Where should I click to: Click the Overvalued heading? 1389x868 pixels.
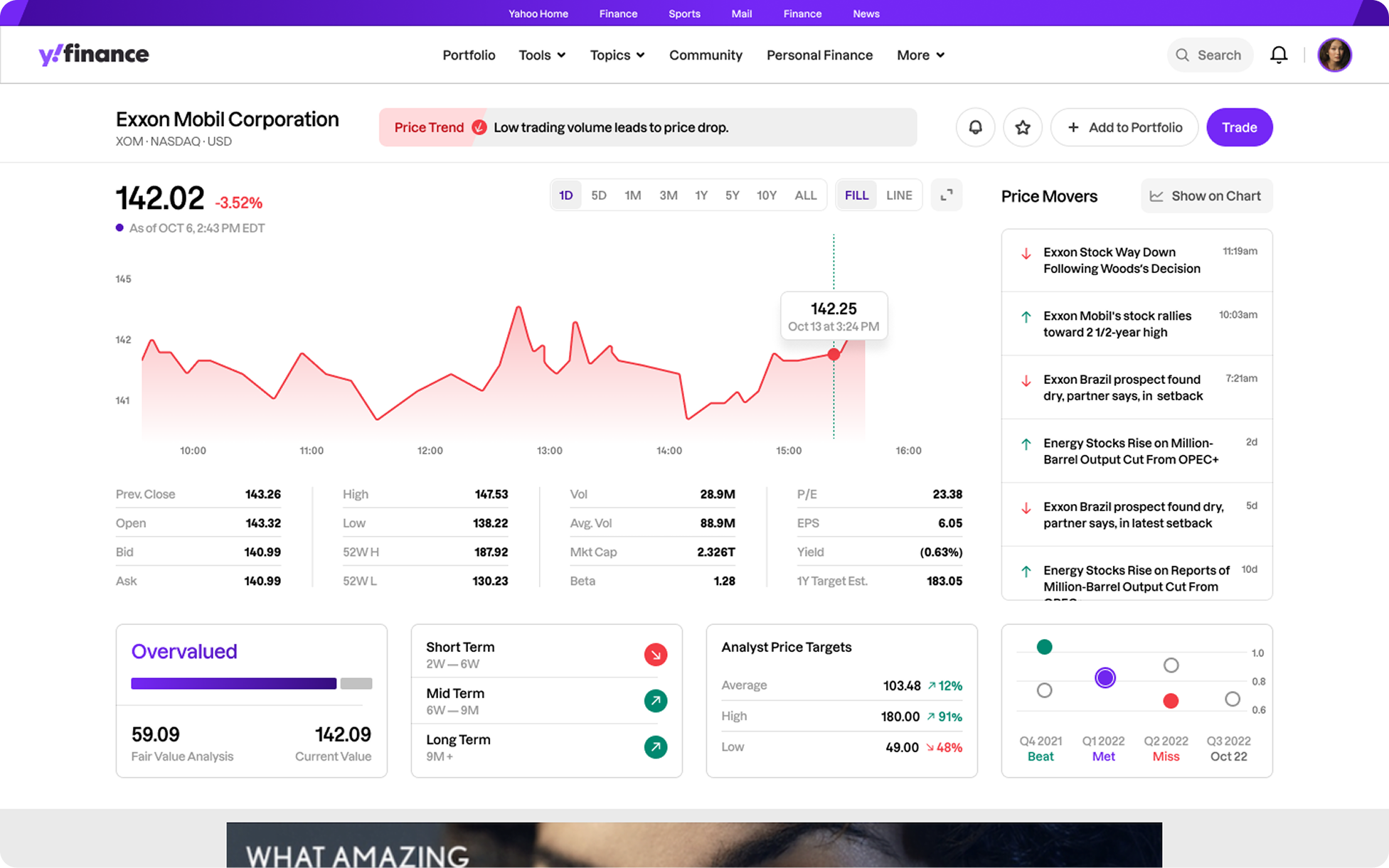point(184,651)
